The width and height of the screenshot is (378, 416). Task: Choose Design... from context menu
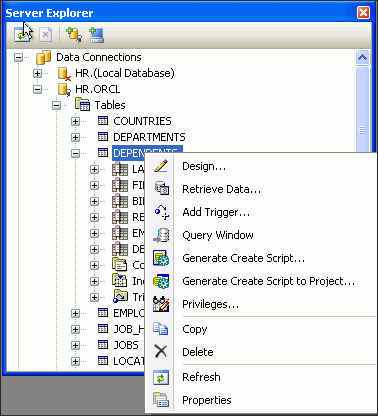[260, 166]
